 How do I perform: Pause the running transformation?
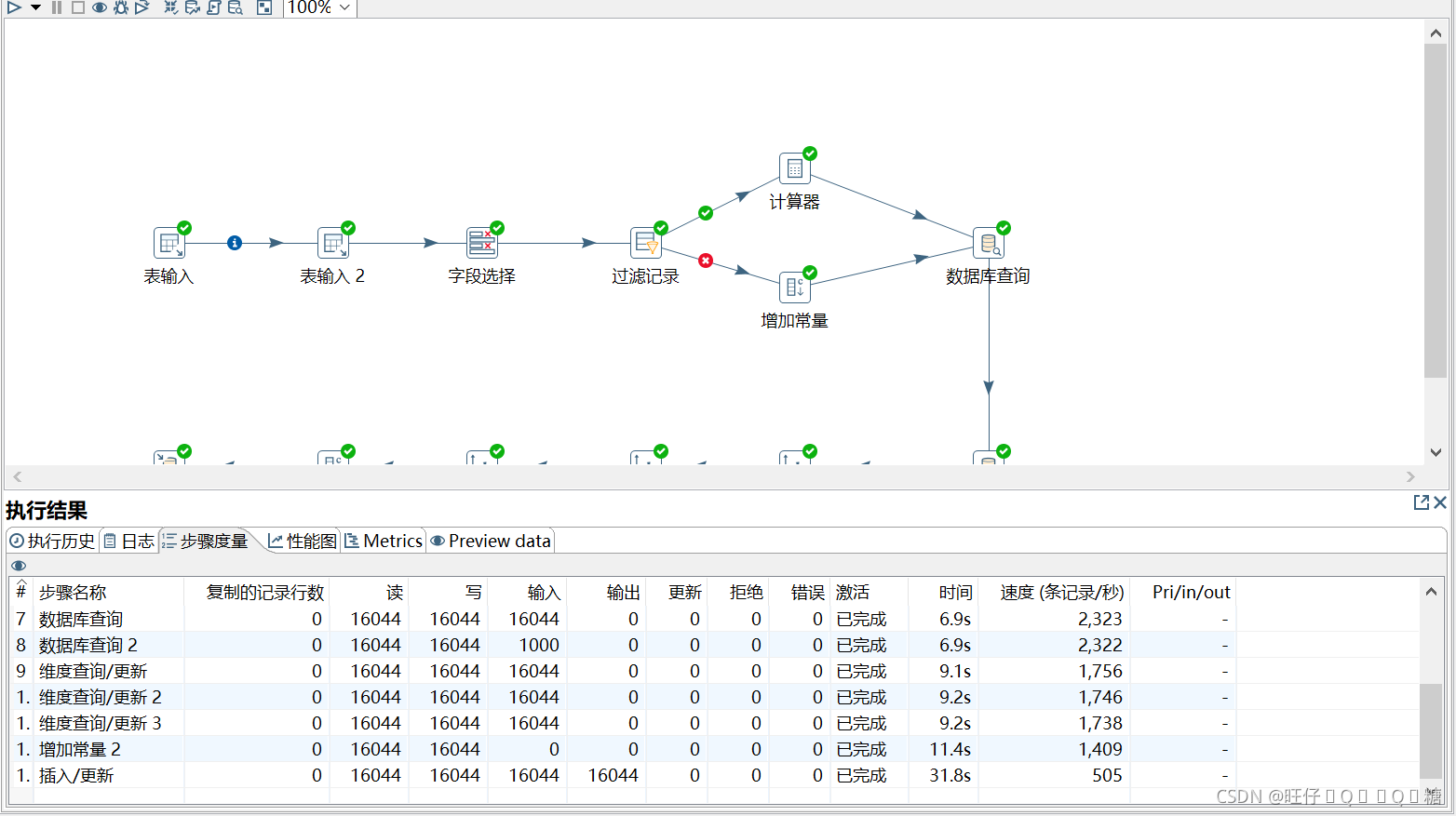click(x=57, y=7)
